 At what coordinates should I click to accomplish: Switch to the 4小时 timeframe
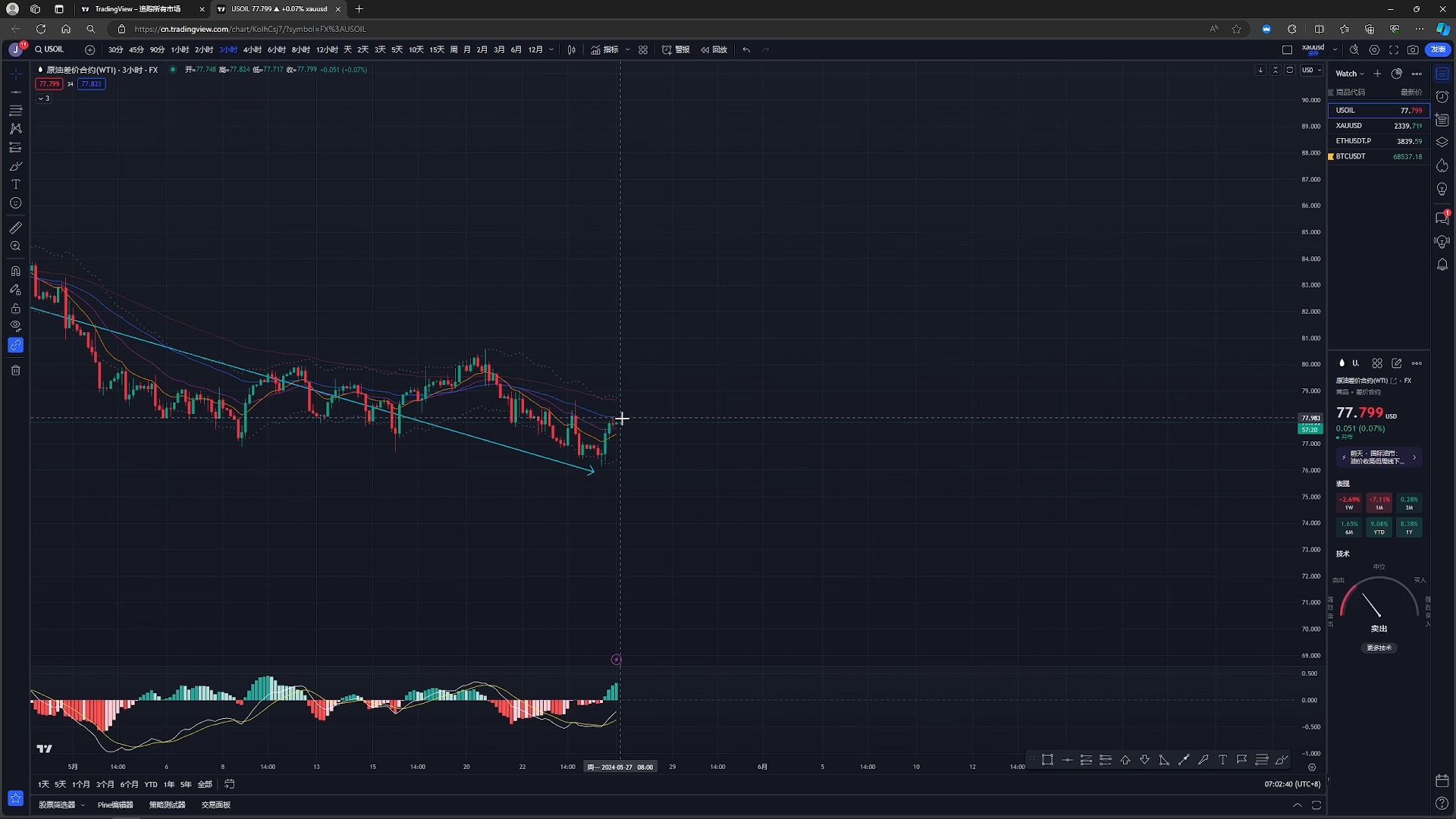[253, 50]
